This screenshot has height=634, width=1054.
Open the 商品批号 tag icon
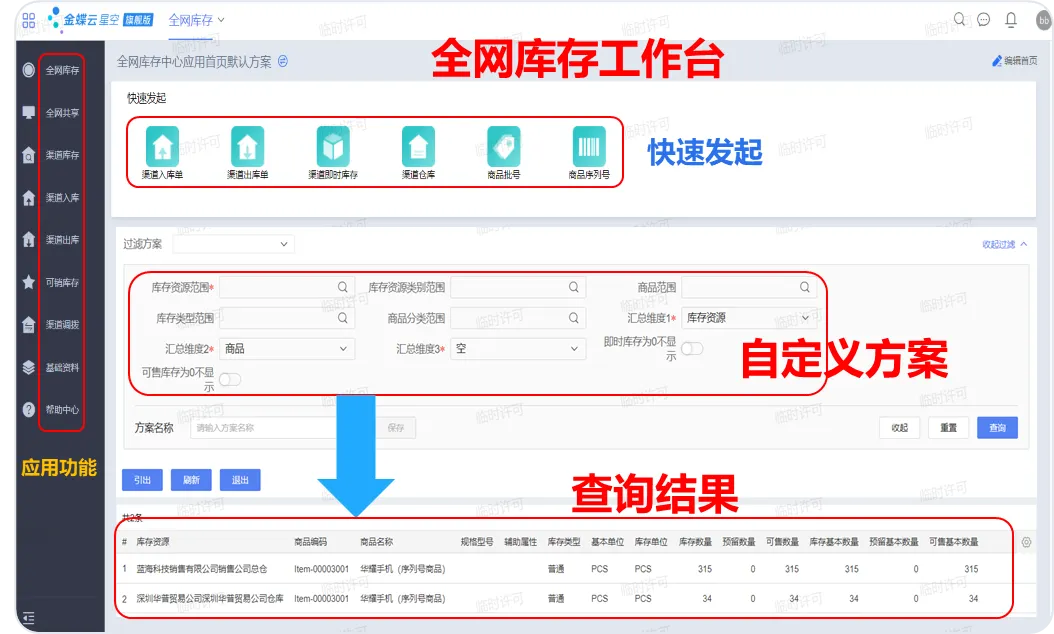coord(503,147)
